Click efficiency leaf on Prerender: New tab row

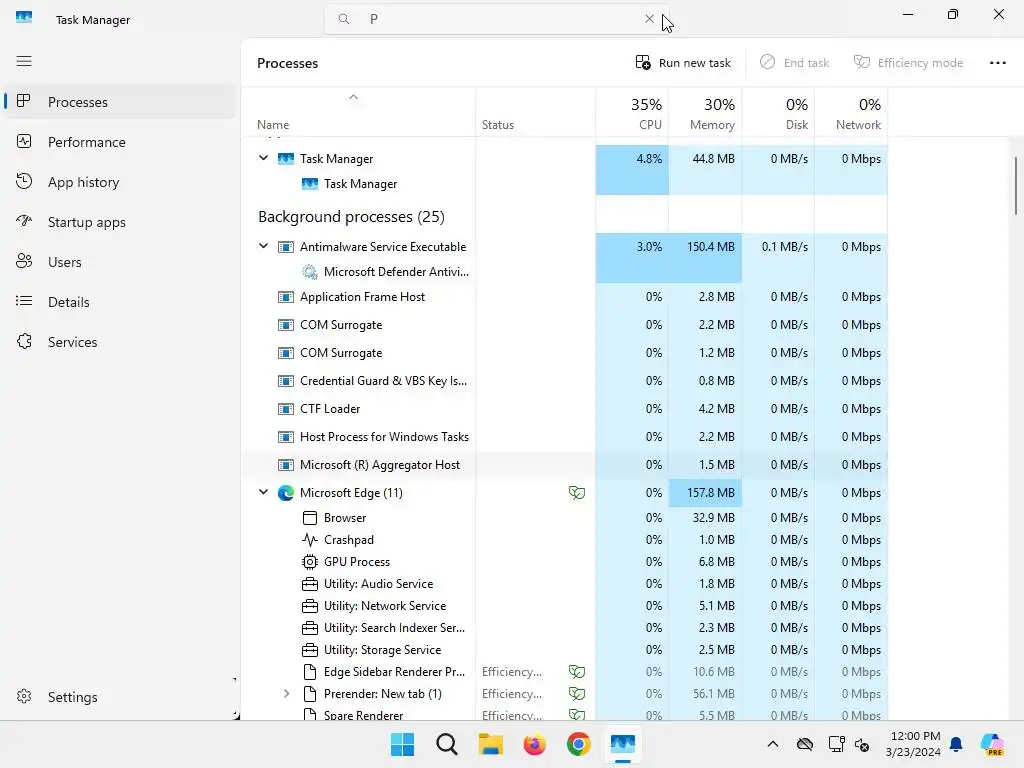click(x=577, y=694)
